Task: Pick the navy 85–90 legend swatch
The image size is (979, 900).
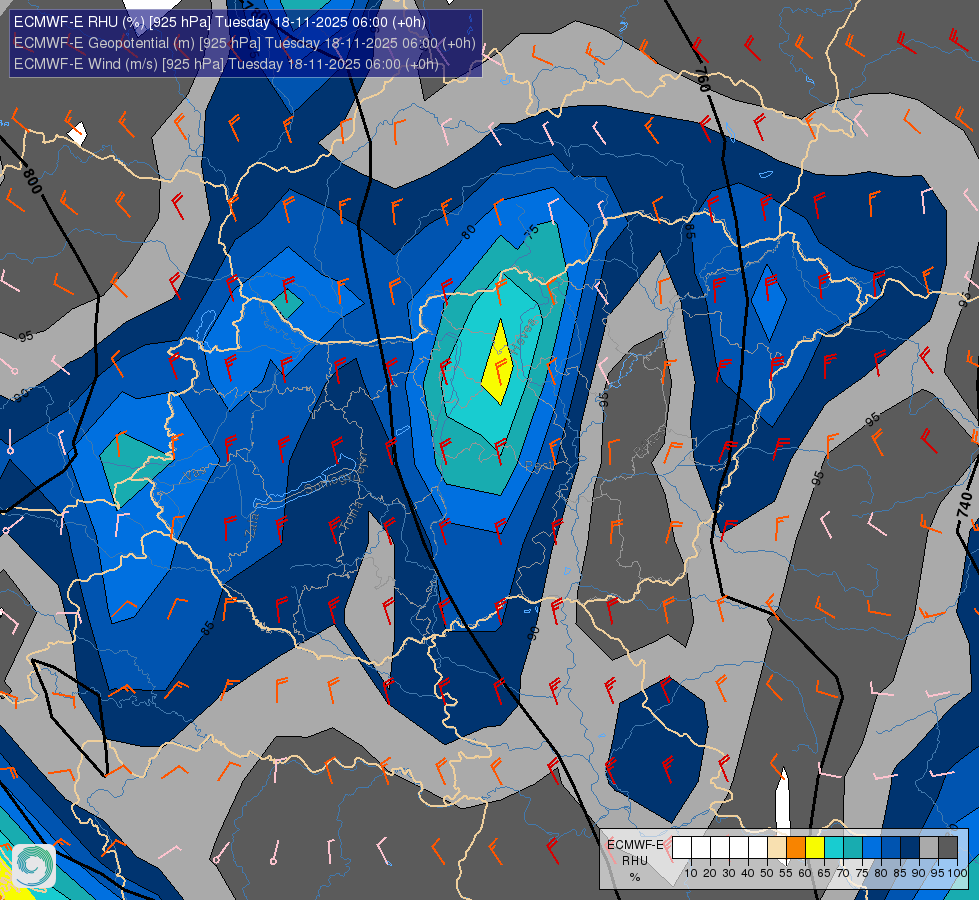Action: pos(910,848)
